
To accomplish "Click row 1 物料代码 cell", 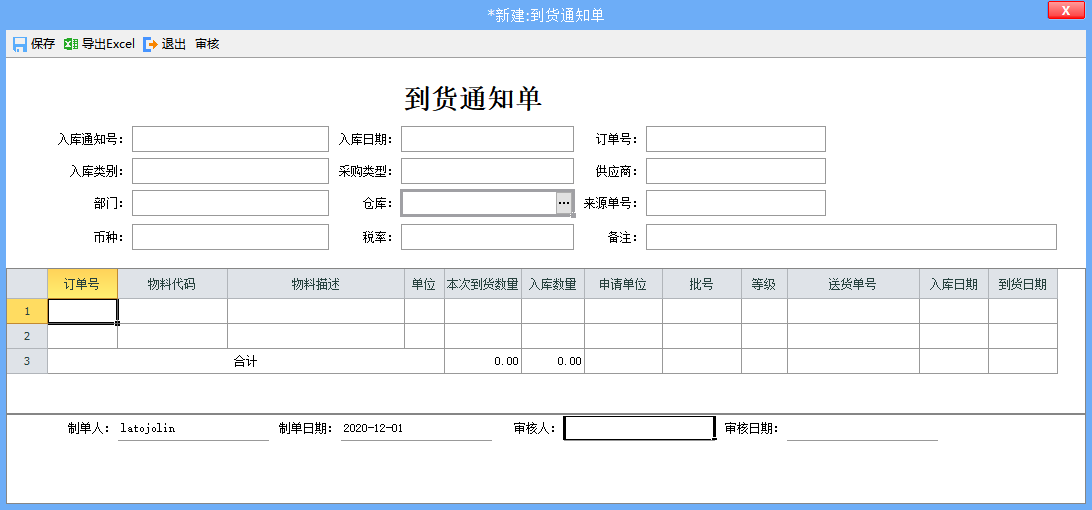I will pyautogui.click(x=172, y=311).
